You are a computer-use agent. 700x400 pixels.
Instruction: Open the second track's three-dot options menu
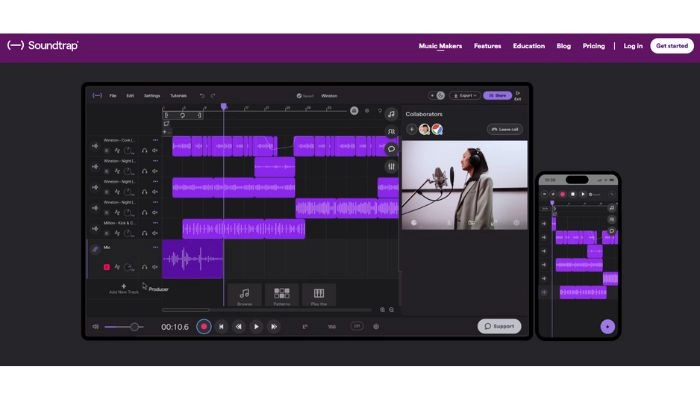(x=155, y=161)
